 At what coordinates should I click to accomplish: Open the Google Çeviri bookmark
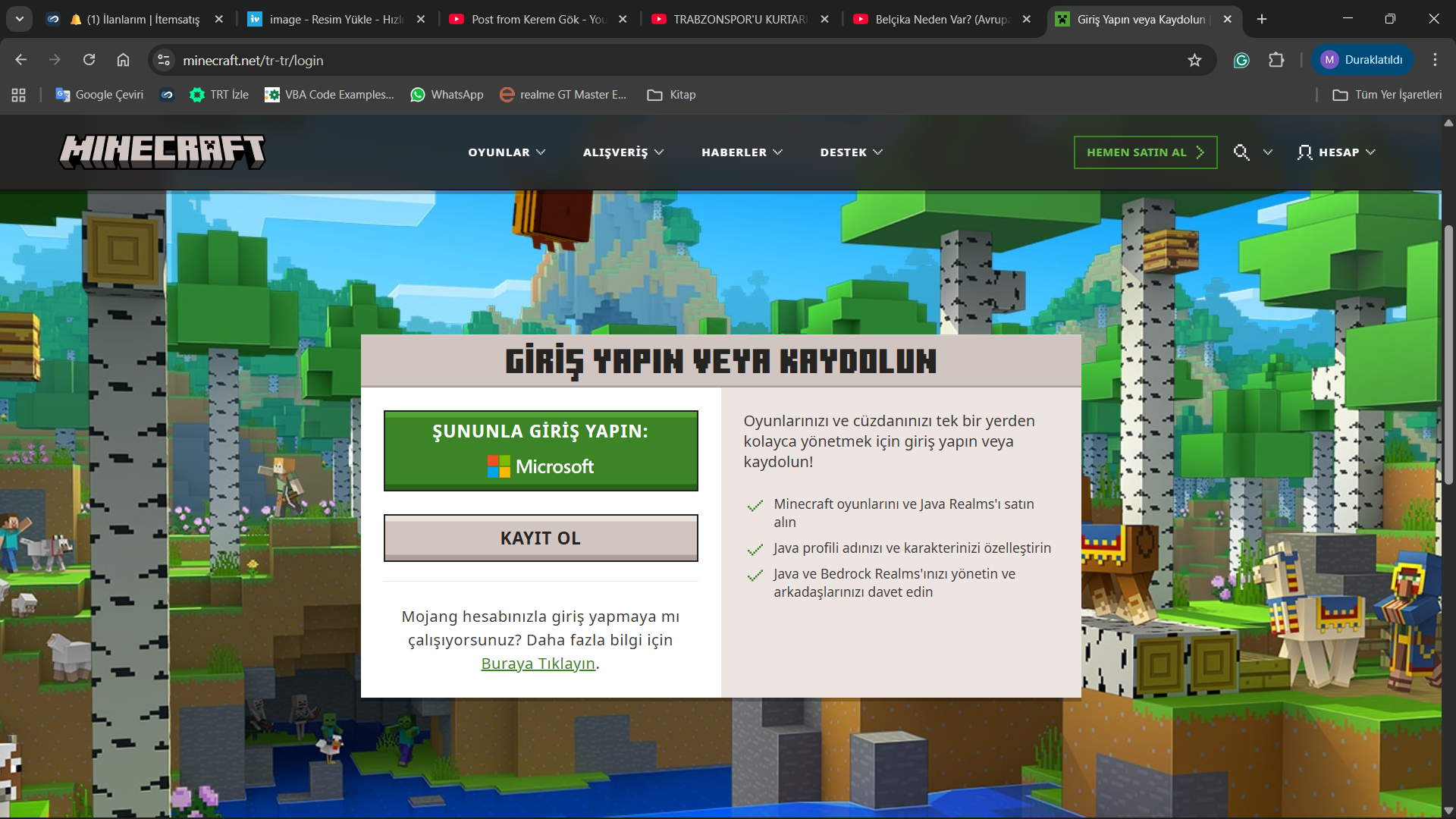click(99, 95)
